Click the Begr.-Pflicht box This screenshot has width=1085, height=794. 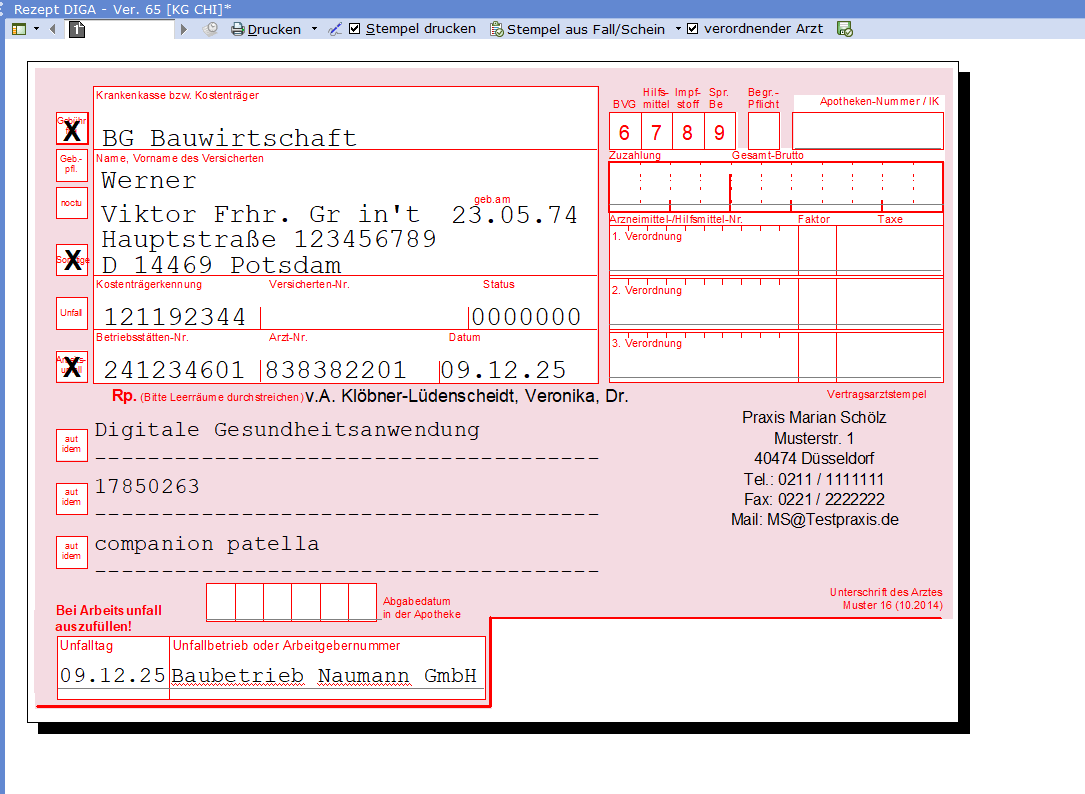[x=764, y=131]
